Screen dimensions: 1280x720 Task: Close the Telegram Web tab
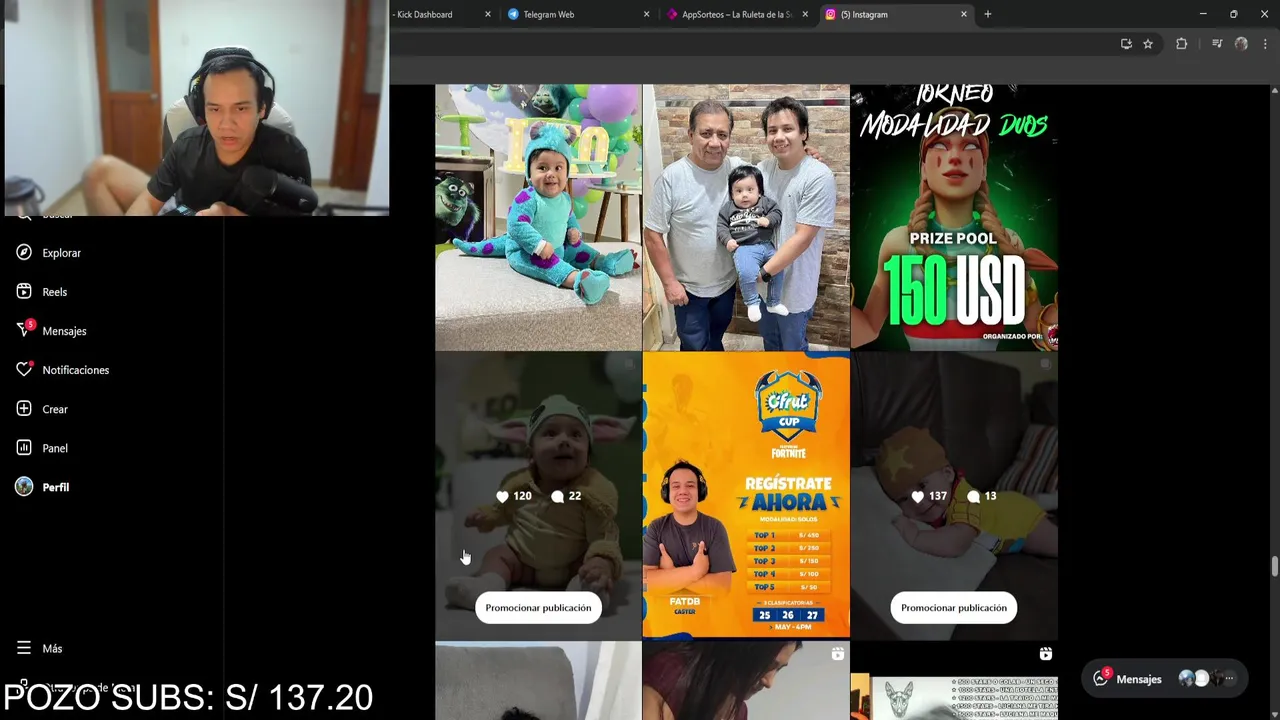click(646, 14)
